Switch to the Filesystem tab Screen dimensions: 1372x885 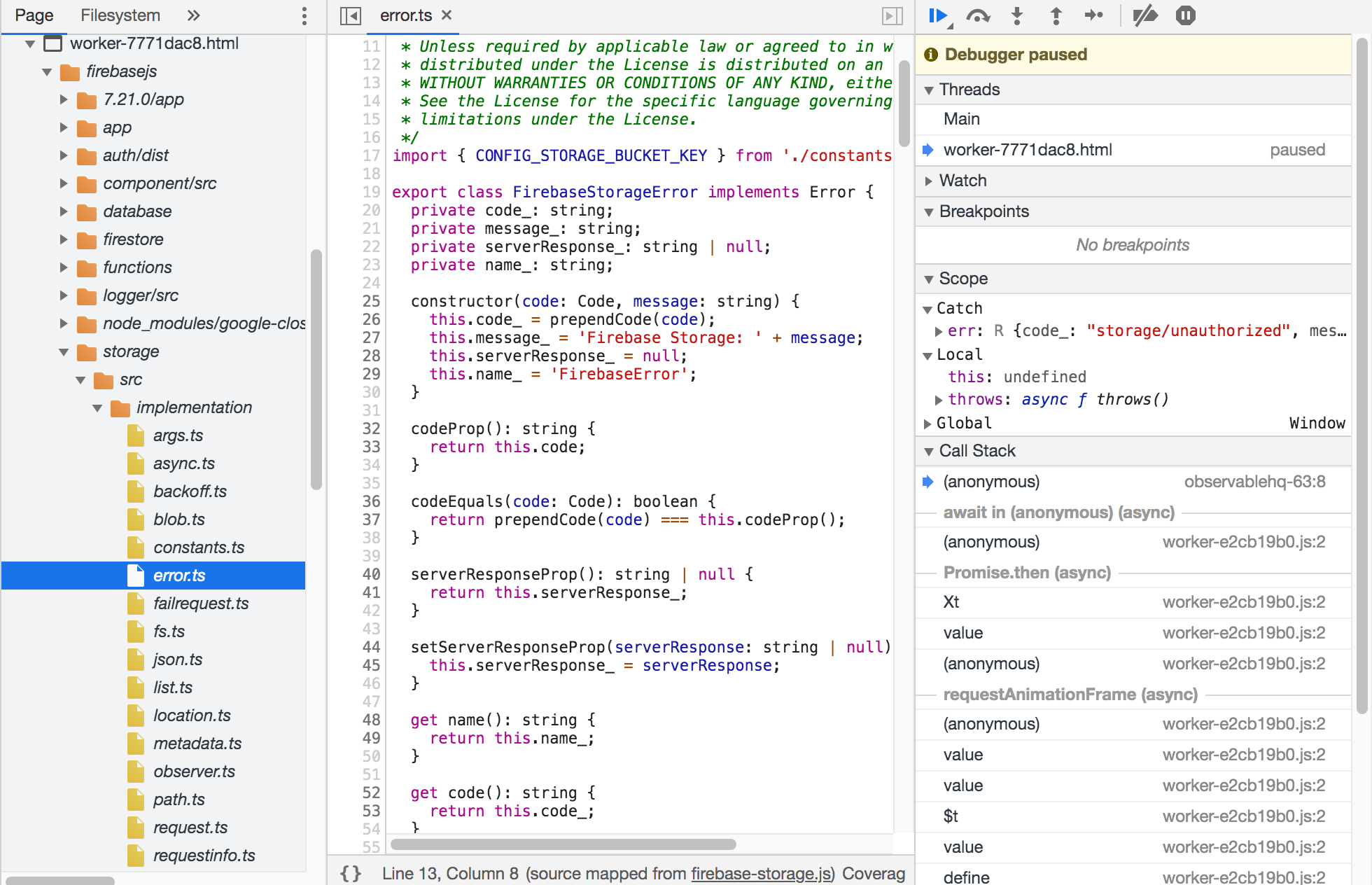point(120,15)
